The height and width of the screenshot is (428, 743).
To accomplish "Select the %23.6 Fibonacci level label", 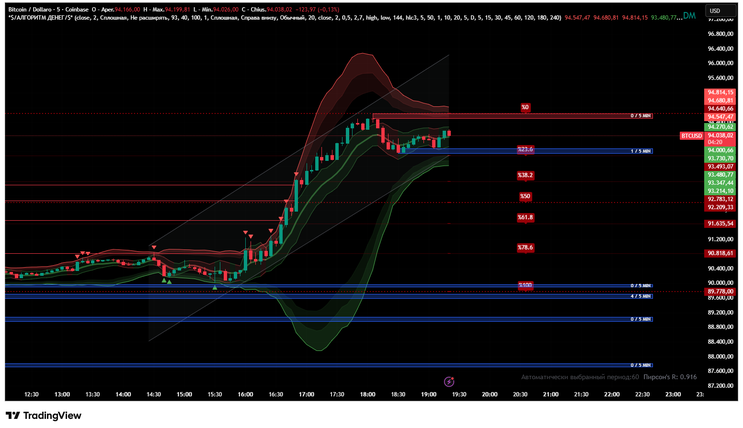I will click(525, 149).
